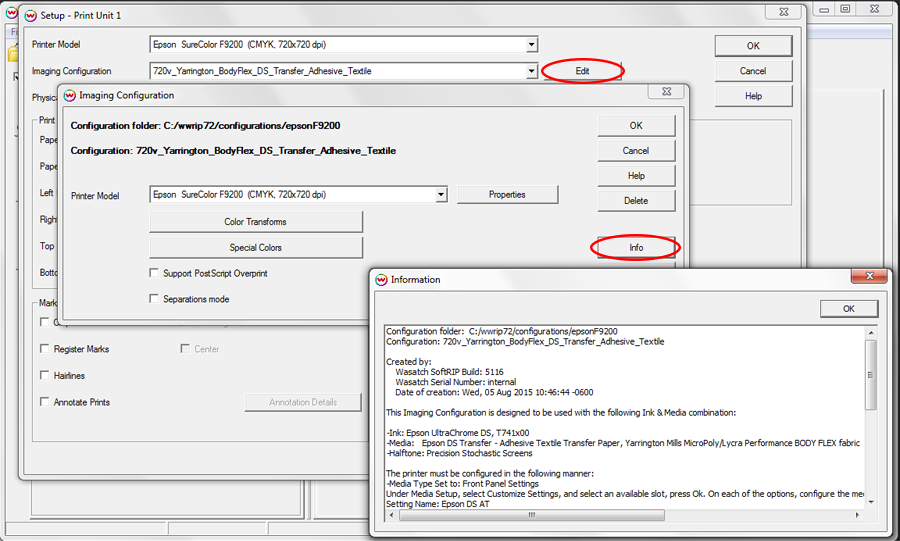900x541 pixels.
Task: Close the Imaging Configuration dialog
Action: (666, 91)
